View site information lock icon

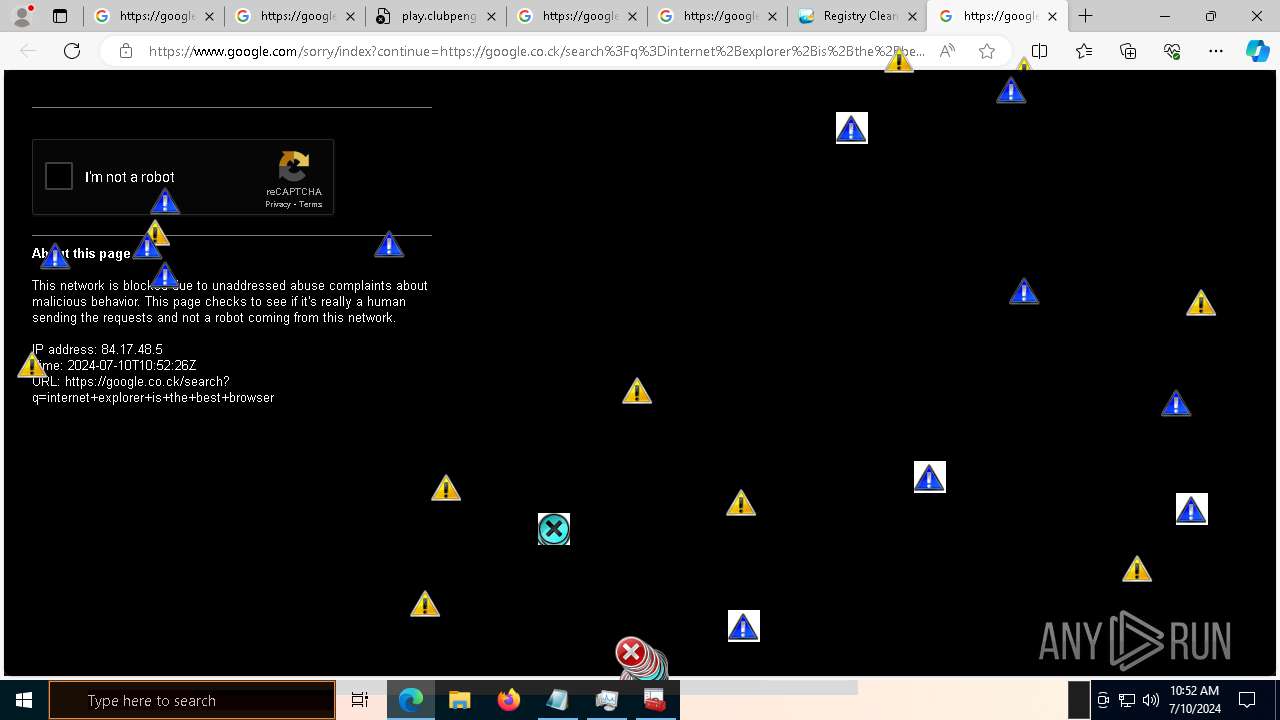125,51
